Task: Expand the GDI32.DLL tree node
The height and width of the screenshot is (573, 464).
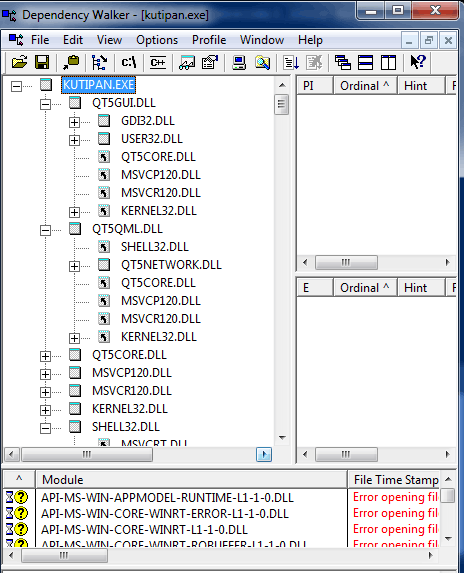Action: 75,122
